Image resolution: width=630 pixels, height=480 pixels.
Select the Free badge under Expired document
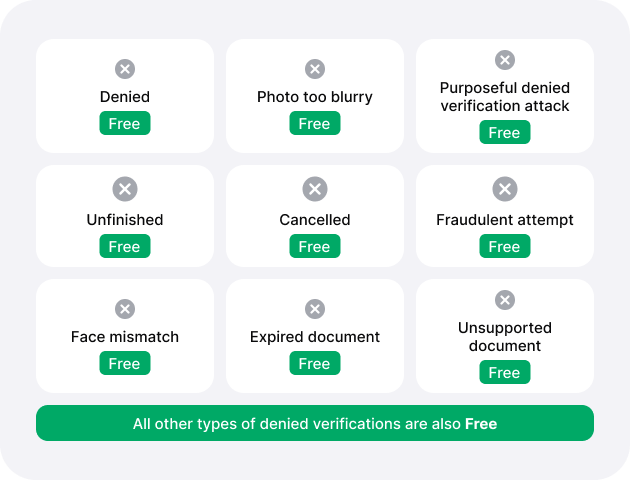click(x=315, y=363)
